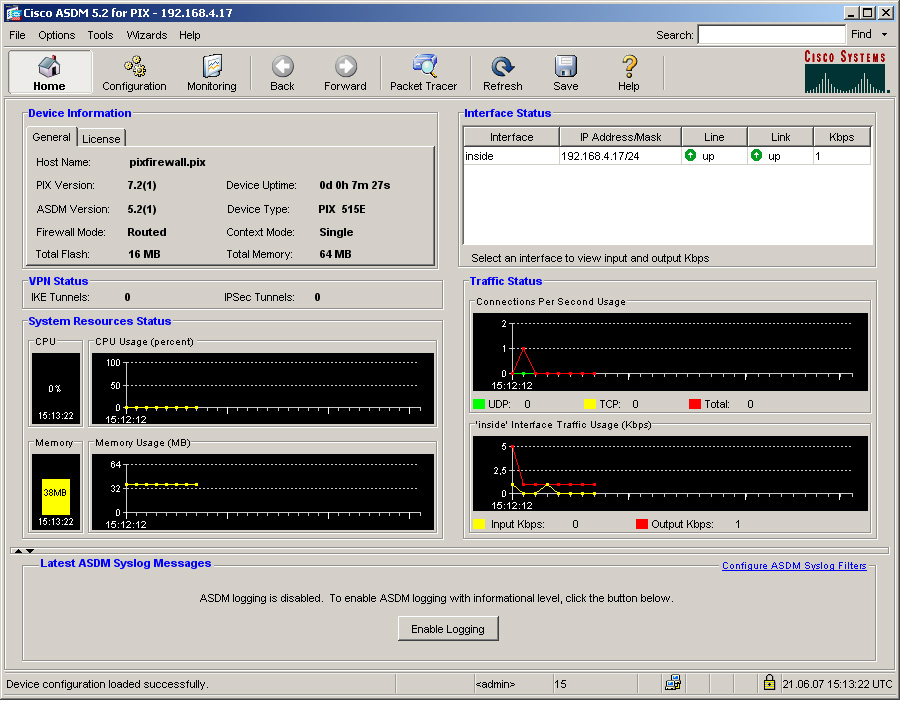
Task: Click the network status icon in status bar
Action: (x=673, y=683)
